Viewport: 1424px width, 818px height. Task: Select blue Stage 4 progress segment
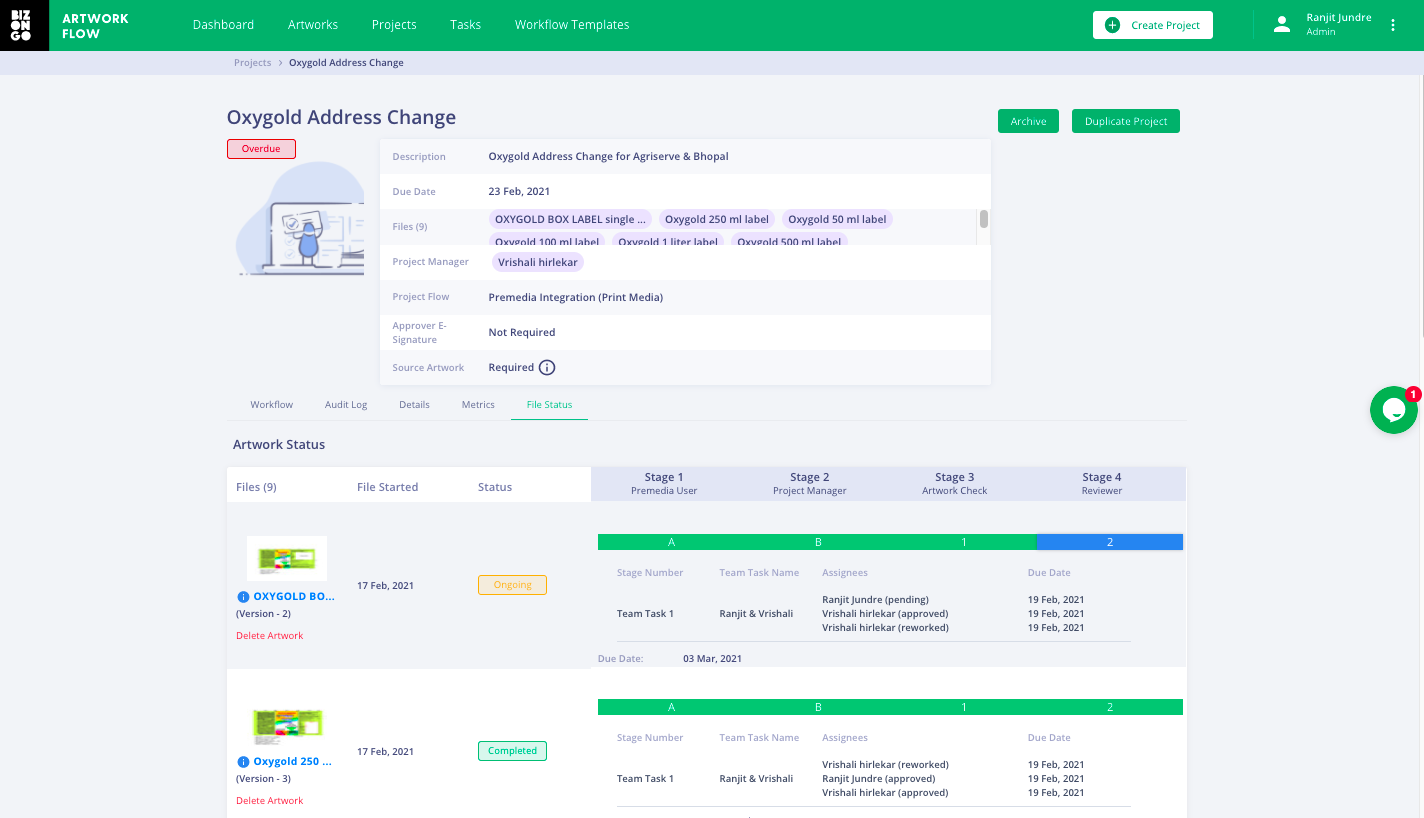[1109, 542]
